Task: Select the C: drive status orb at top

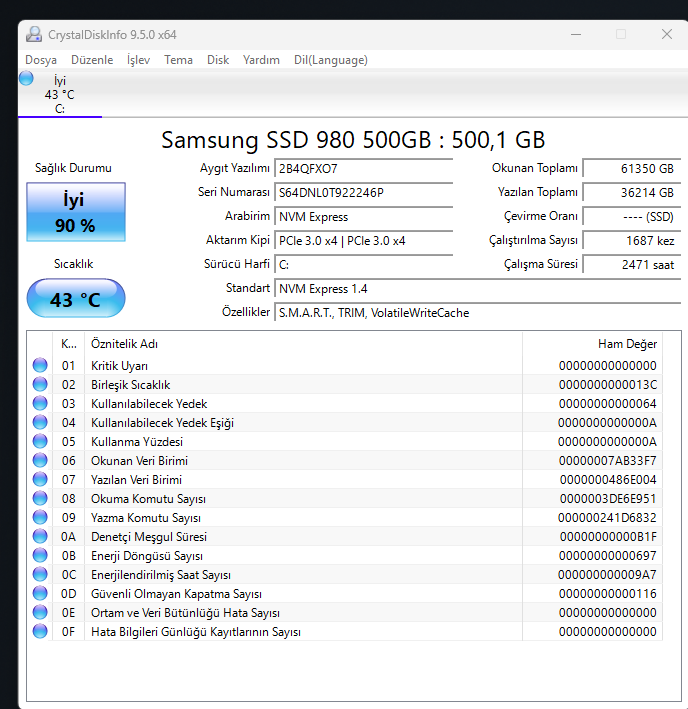Action: coord(26,78)
